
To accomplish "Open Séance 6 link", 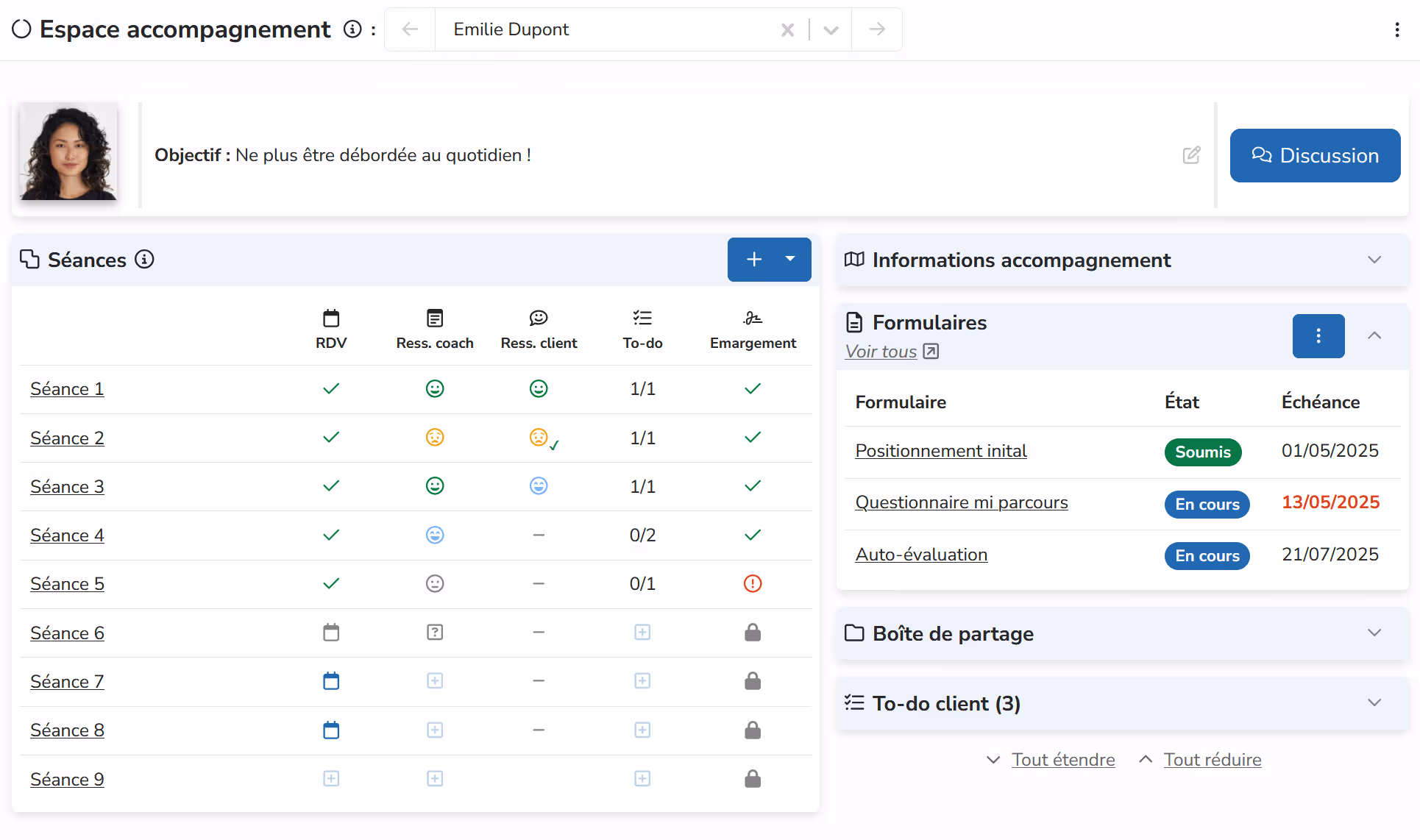I will pyautogui.click(x=67, y=633).
